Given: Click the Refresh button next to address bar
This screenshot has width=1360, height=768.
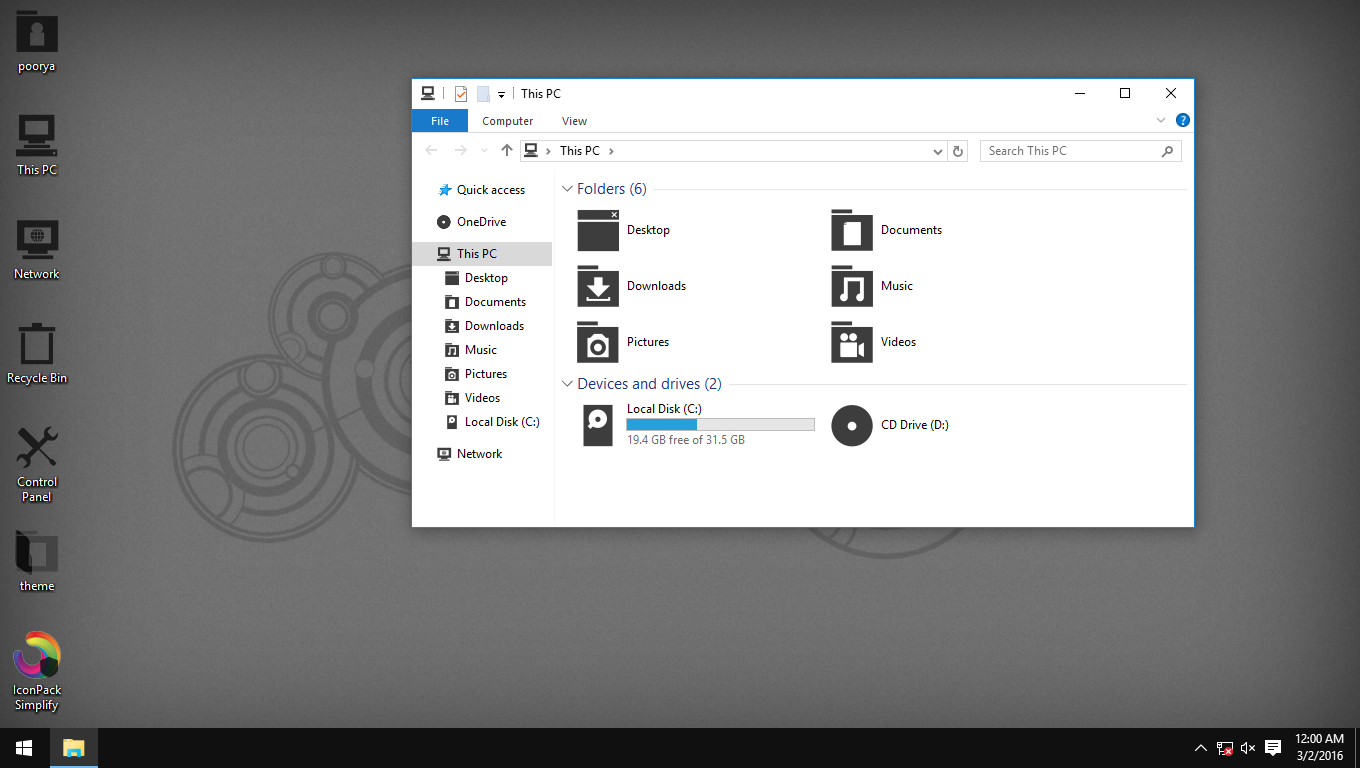Looking at the screenshot, I should click(x=957, y=150).
